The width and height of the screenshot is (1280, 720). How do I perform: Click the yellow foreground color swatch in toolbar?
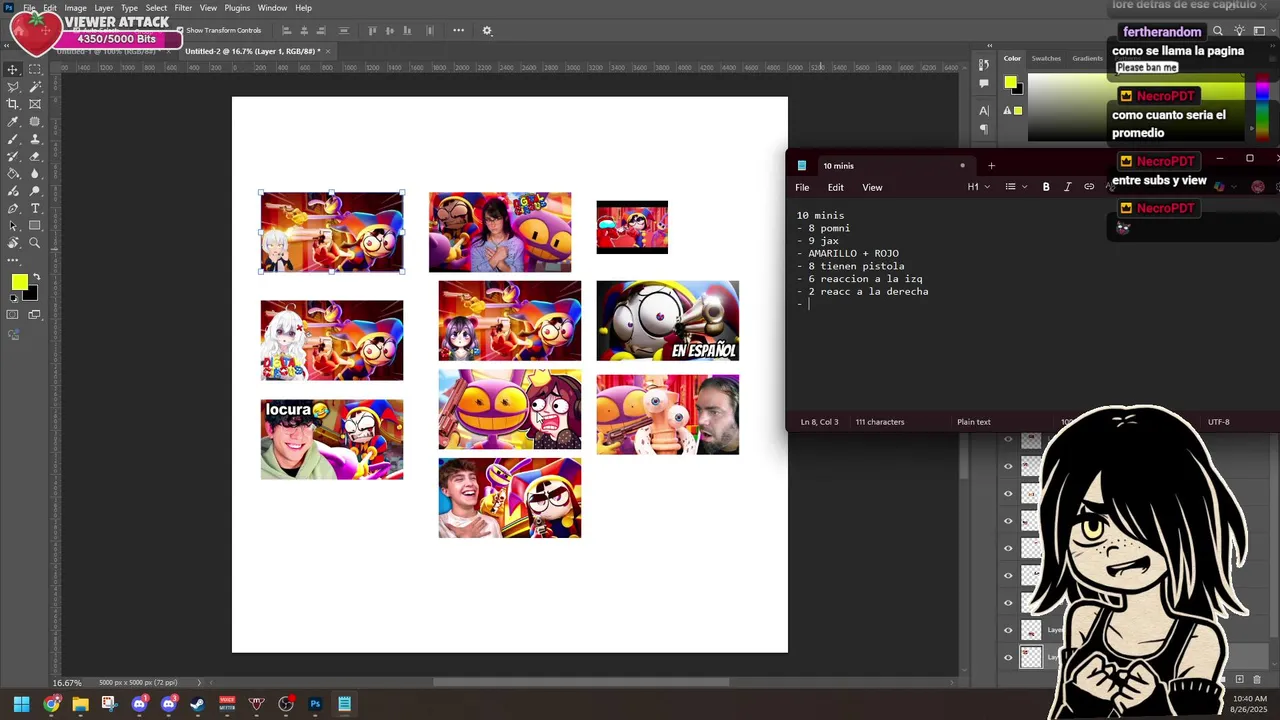[x=18, y=283]
